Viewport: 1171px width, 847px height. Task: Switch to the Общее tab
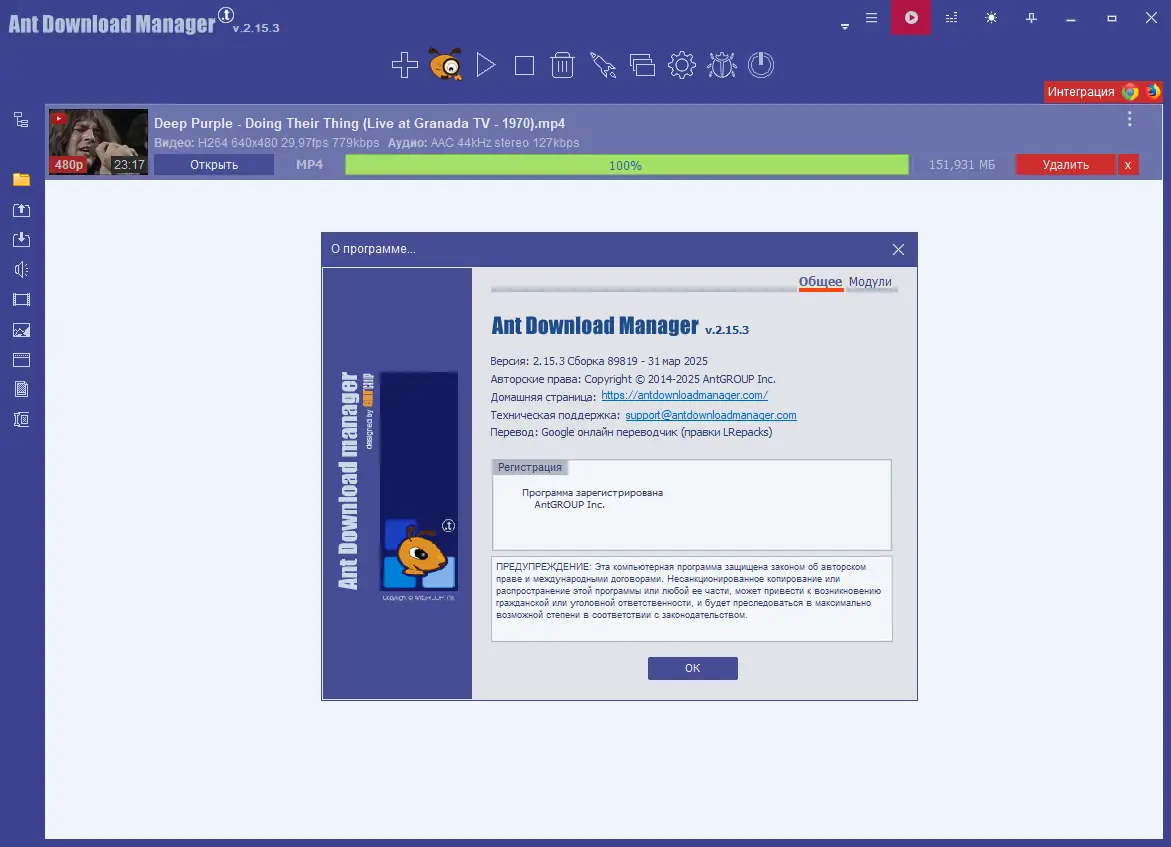(x=820, y=282)
